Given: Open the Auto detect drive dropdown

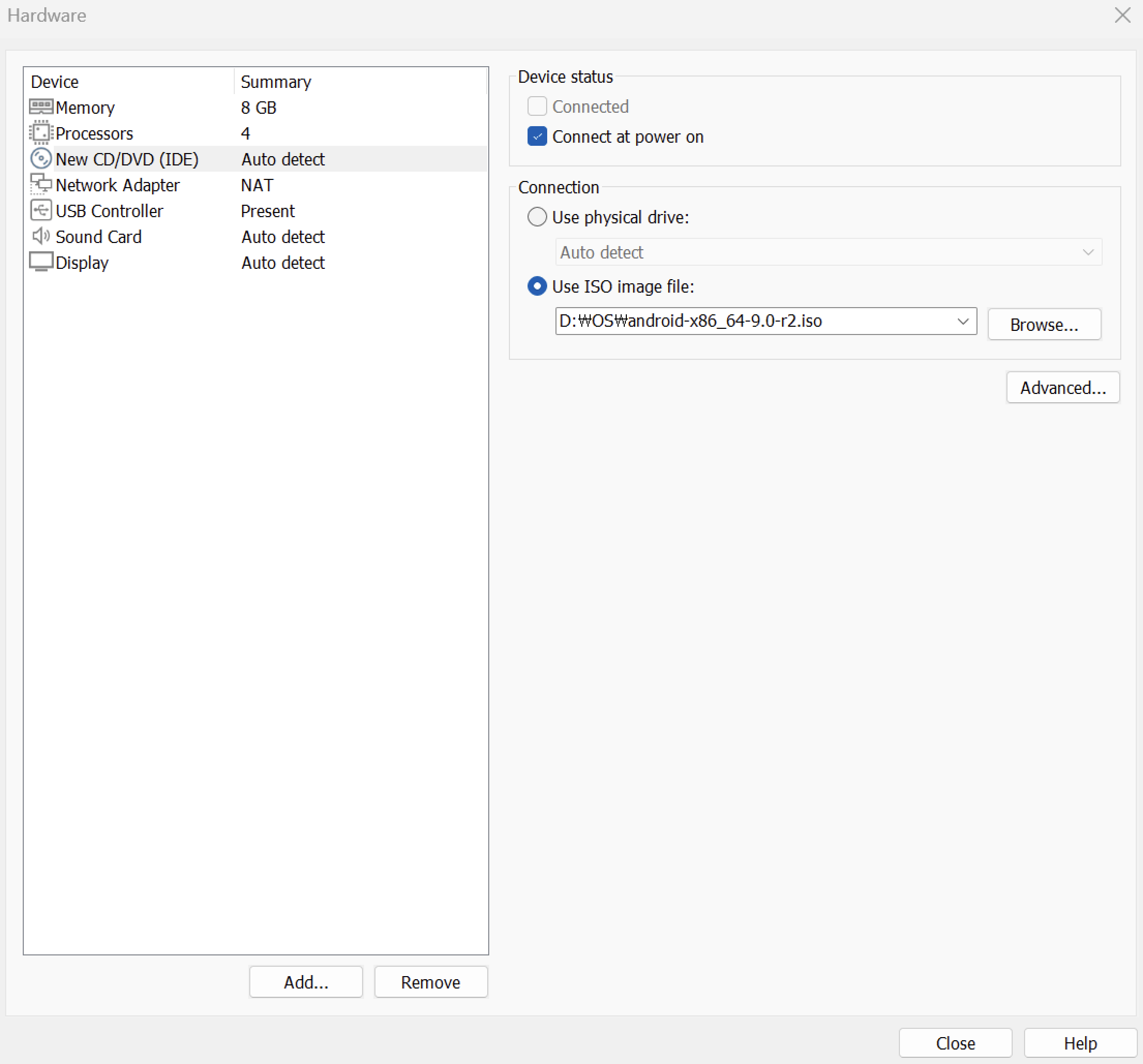Looking at the screenshot, I should (x=1087, y=252).
